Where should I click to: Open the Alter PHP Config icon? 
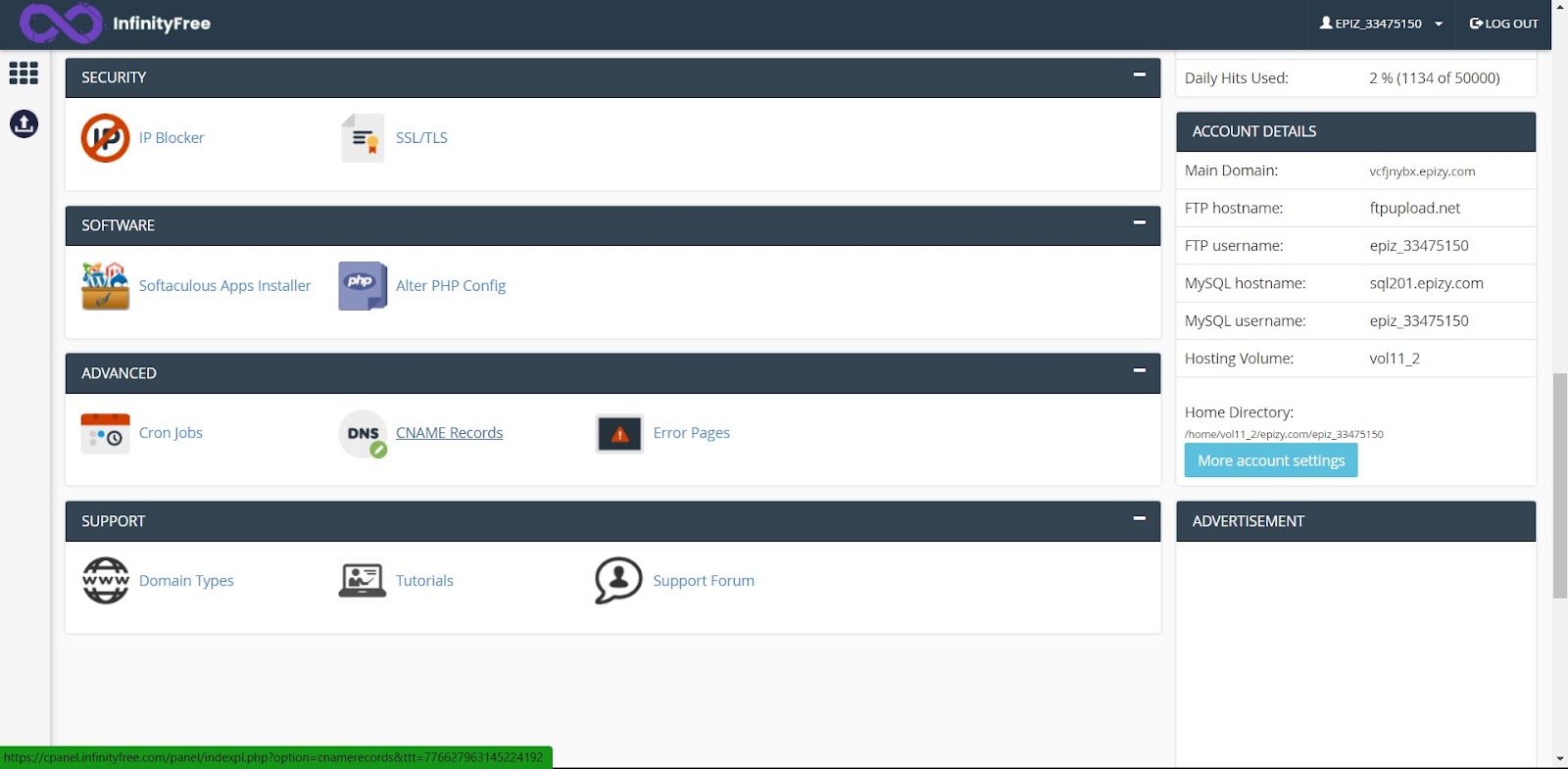pyautogui.click(x=363, y=286)
